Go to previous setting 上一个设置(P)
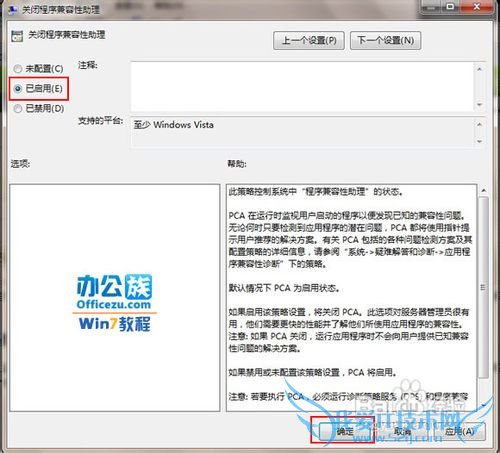Viewport: 500px width, 453px height. tap(309, 41)
